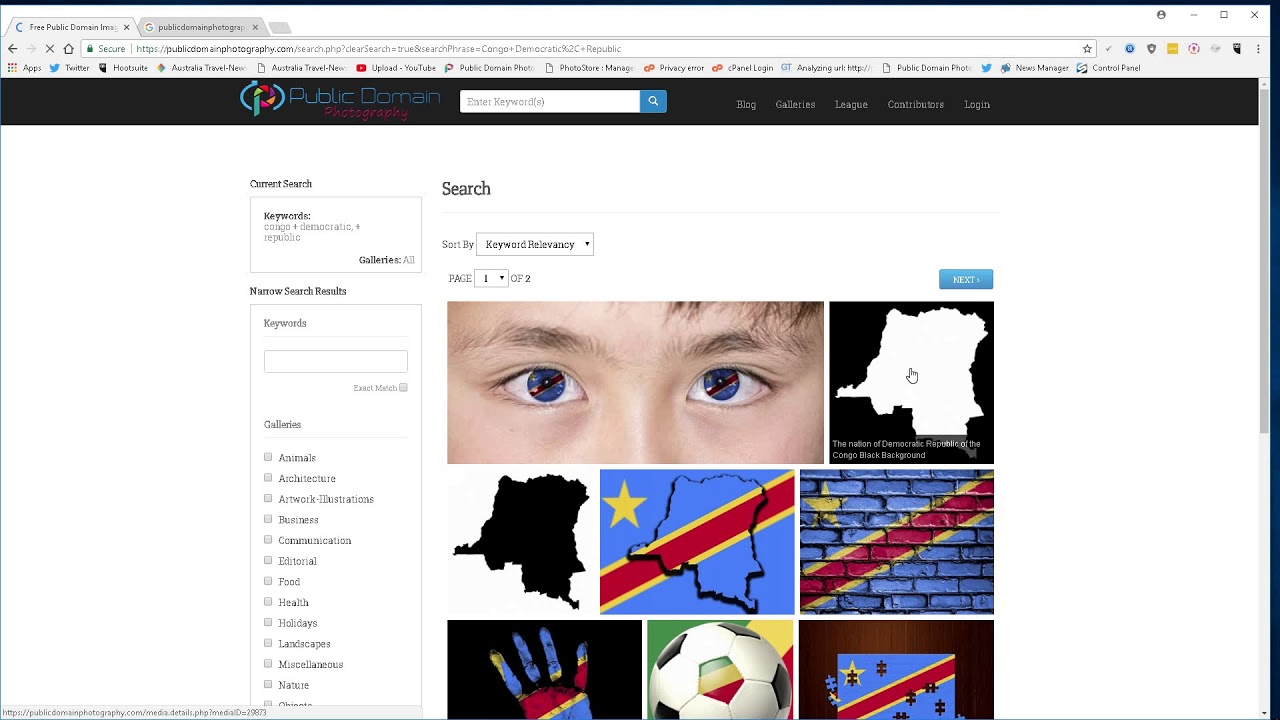Open Apps grid in bookmarks bar

click(x=25, y=68)
